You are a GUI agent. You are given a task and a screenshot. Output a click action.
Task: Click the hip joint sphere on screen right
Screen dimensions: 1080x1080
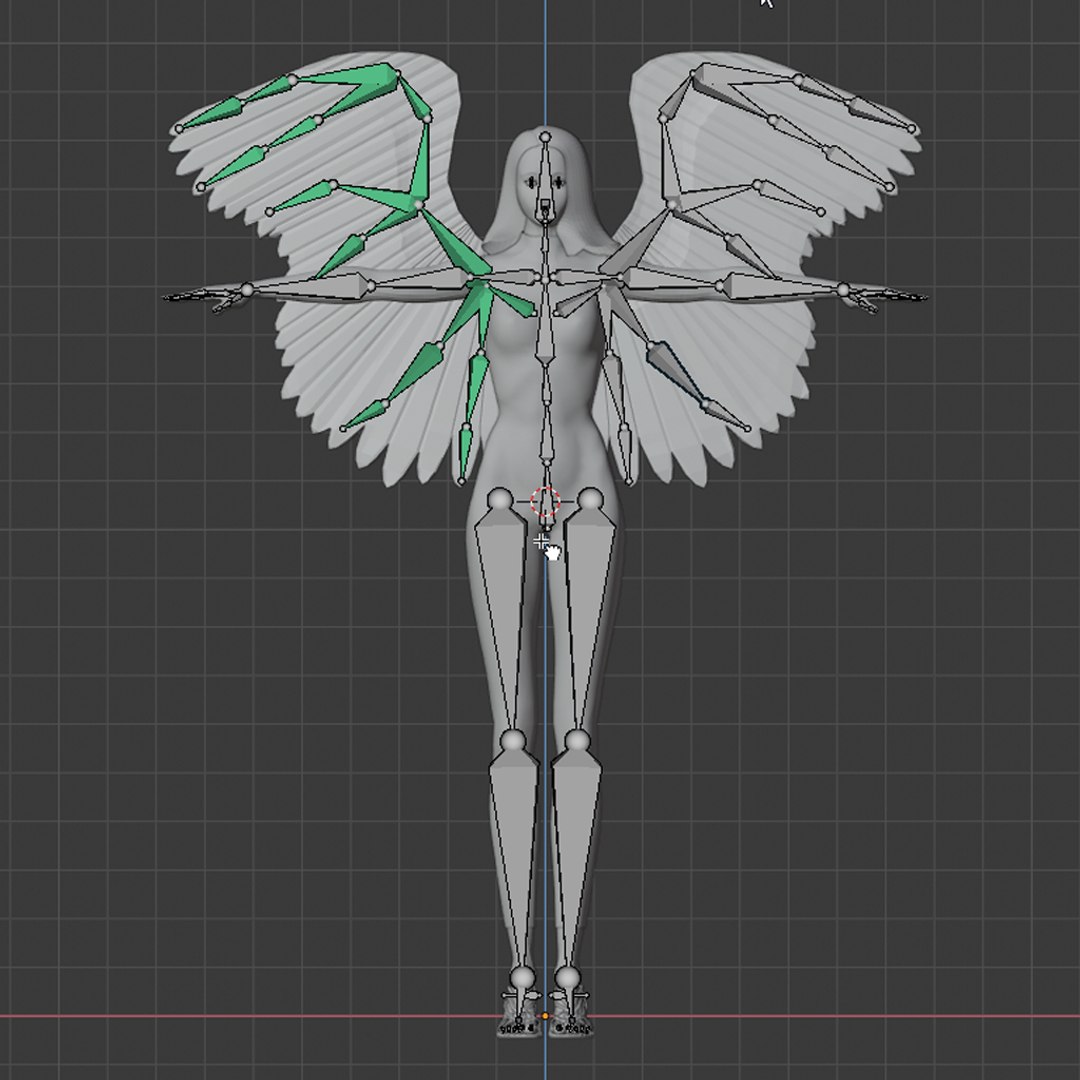click(x=590, y=500)
